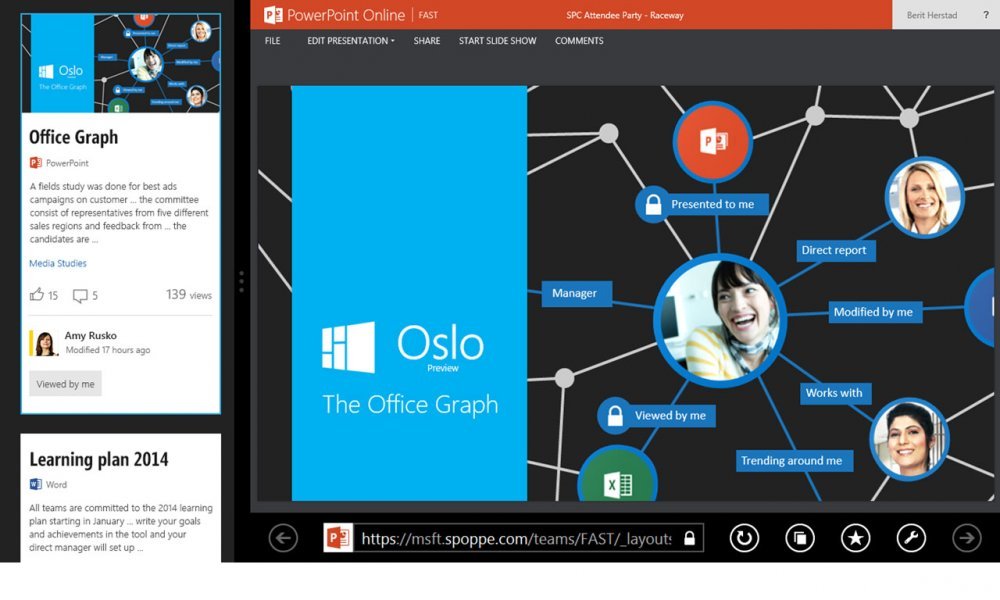Viewport: 1000px width, 600px height.
Task: Click the PowerPoint site icon in address bar
Action: click(339, 538)
